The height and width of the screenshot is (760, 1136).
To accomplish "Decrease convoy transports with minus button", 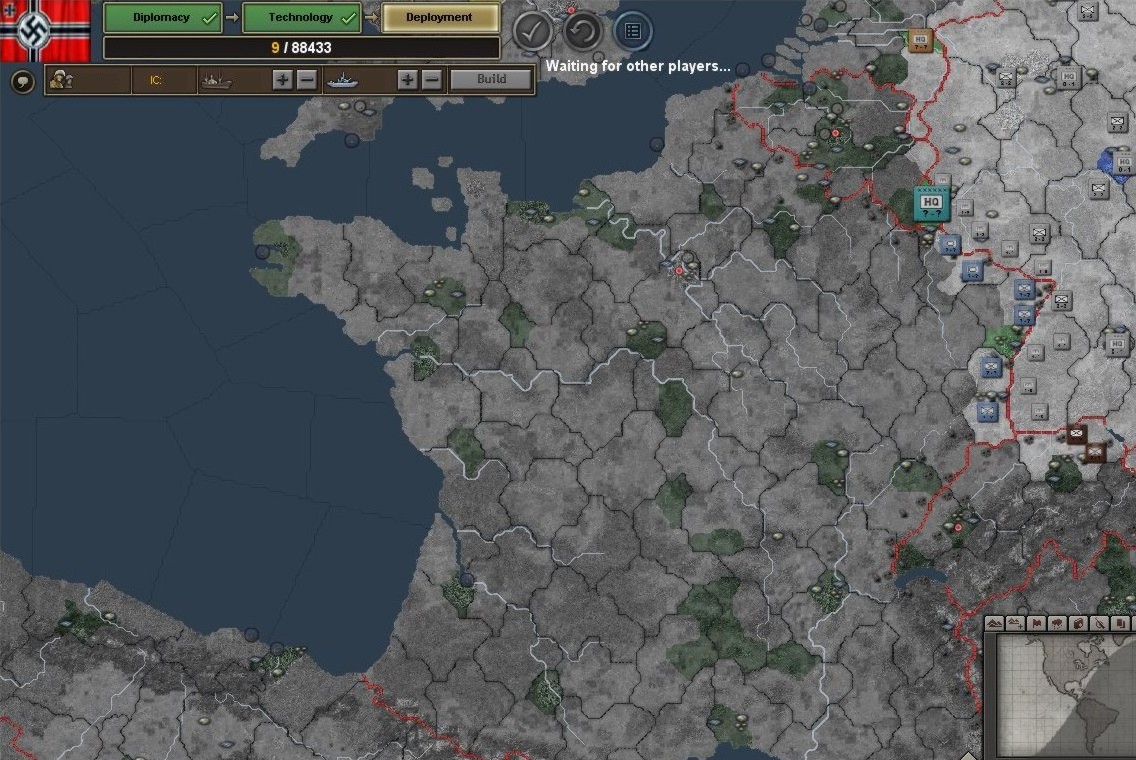I will coord(307,80).
